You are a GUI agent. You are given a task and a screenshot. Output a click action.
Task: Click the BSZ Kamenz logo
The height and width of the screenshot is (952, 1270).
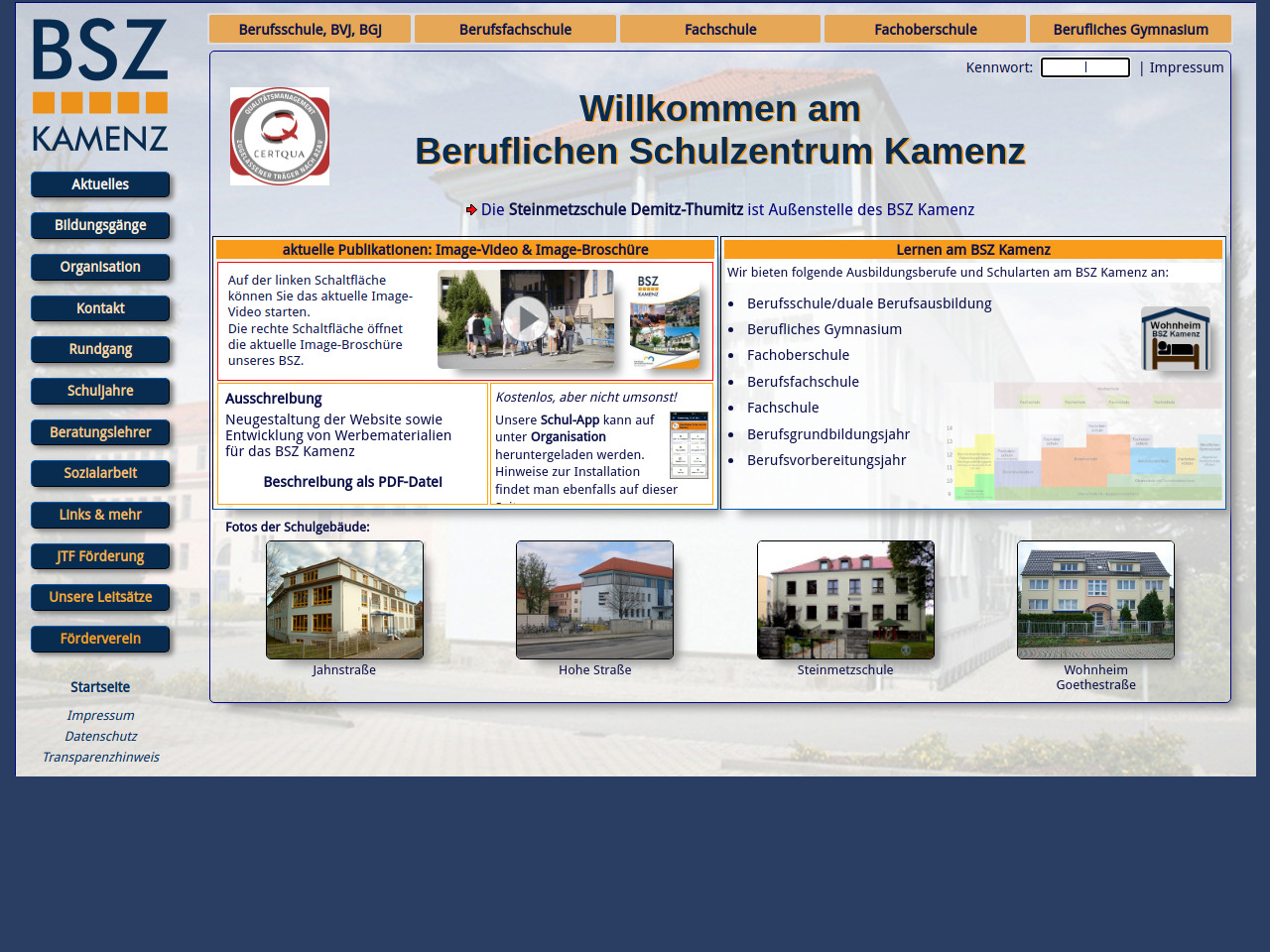click(100, 85)
